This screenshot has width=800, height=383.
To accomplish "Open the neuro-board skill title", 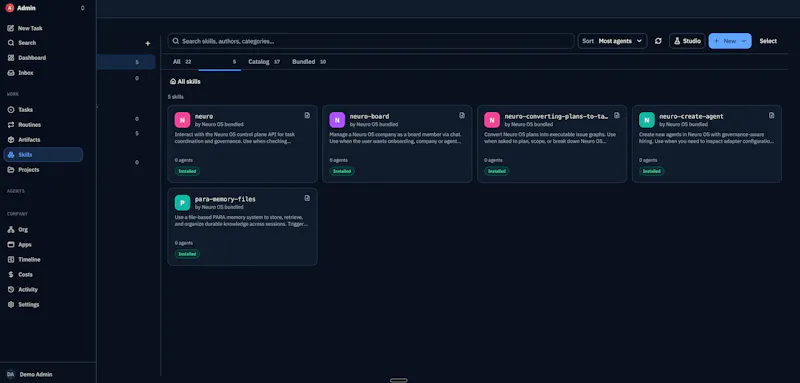I will pos(369,116).
